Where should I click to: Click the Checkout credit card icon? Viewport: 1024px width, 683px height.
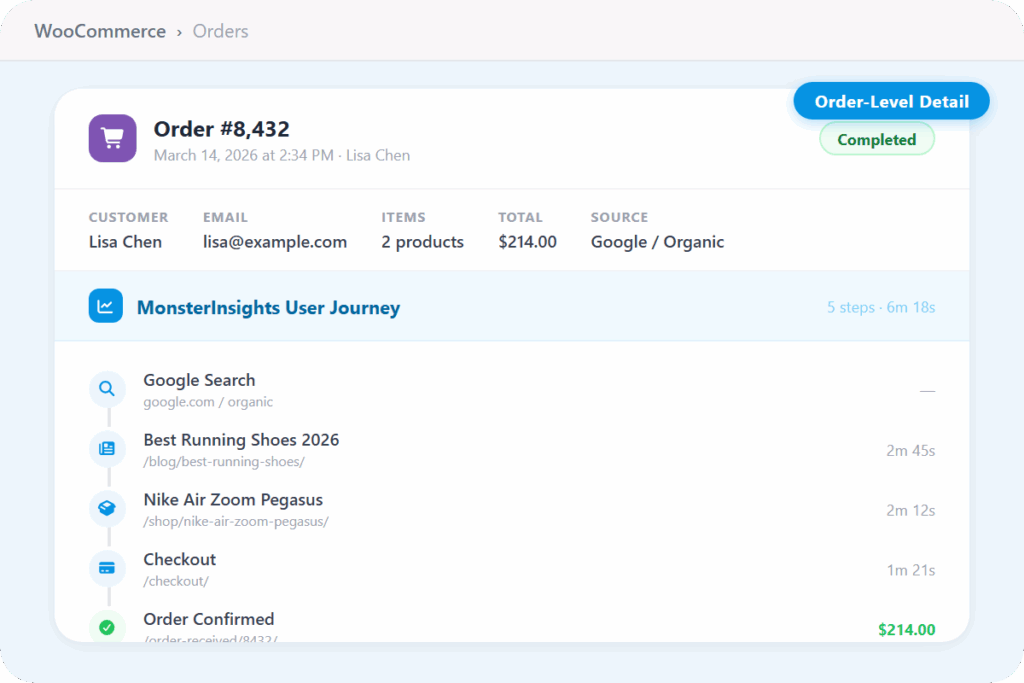(107, 568)
